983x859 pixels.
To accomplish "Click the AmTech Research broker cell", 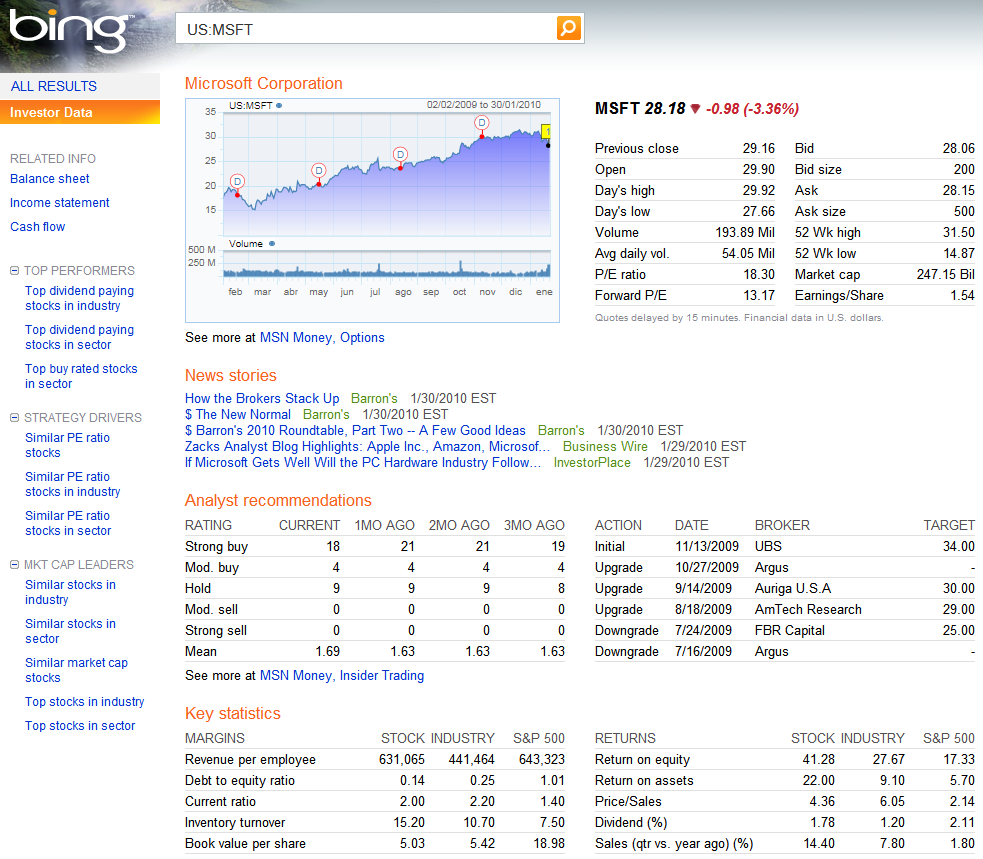I will click(808, 609).
